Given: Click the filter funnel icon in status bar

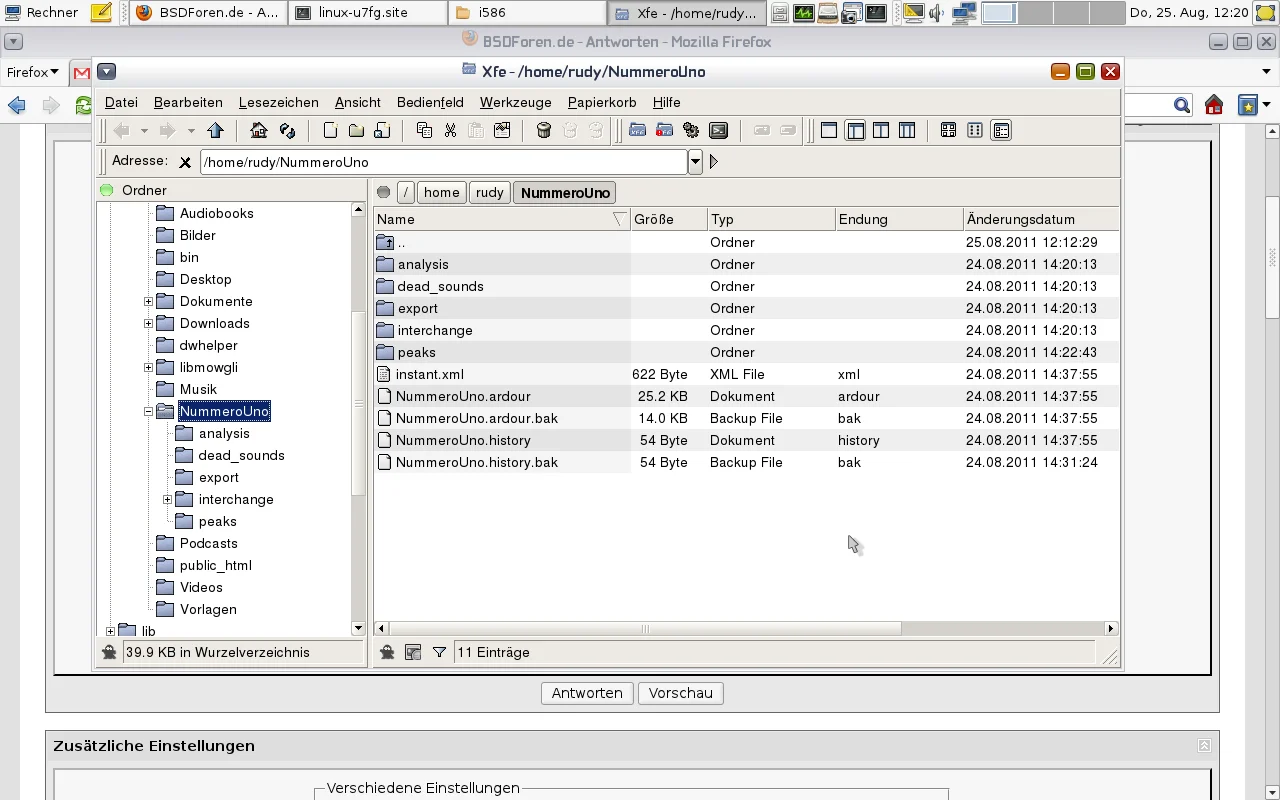Looking at the screenshot, I should [439, 653].
